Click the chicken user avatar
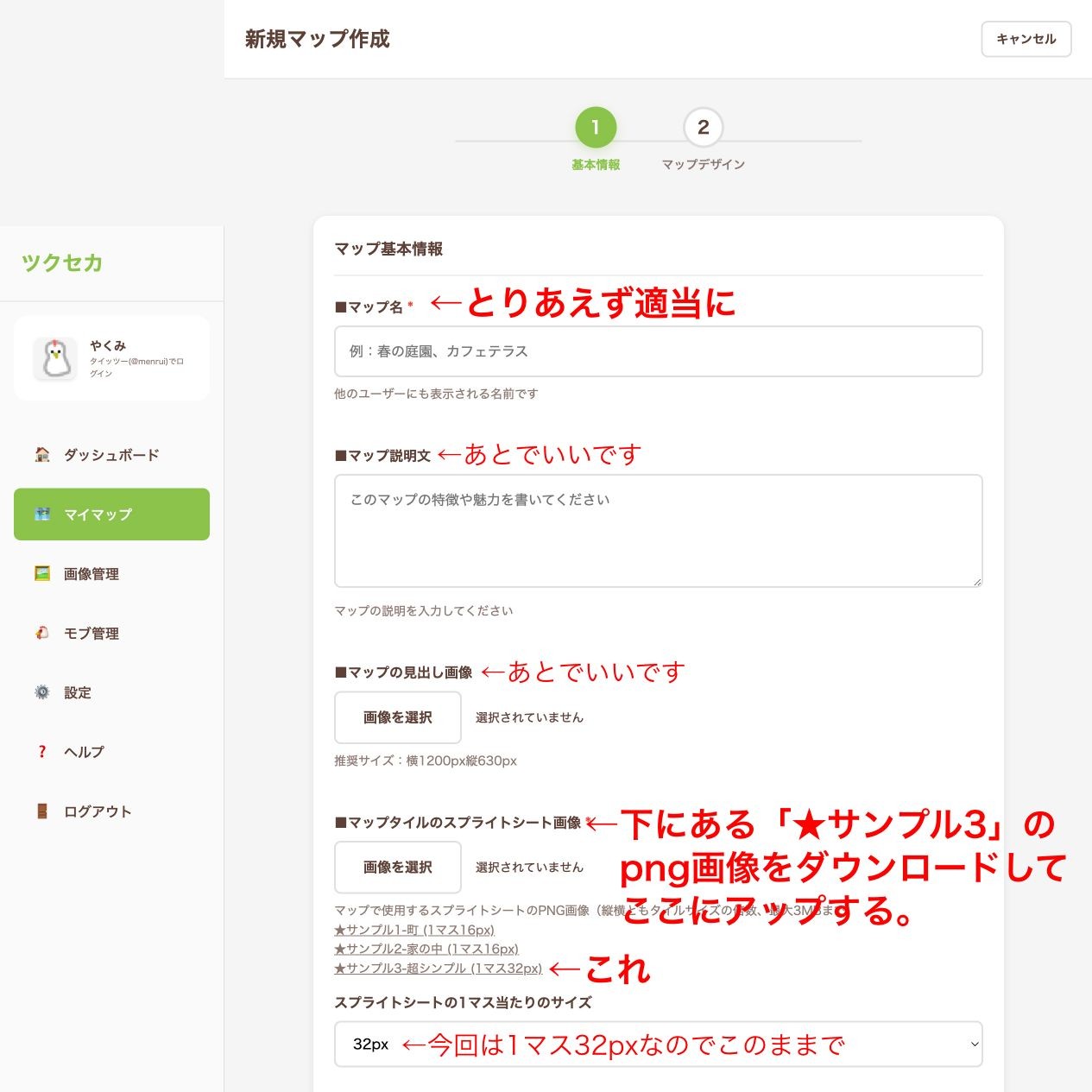The width and height of the screenshot is (1092, 1092). pos(56,358)
